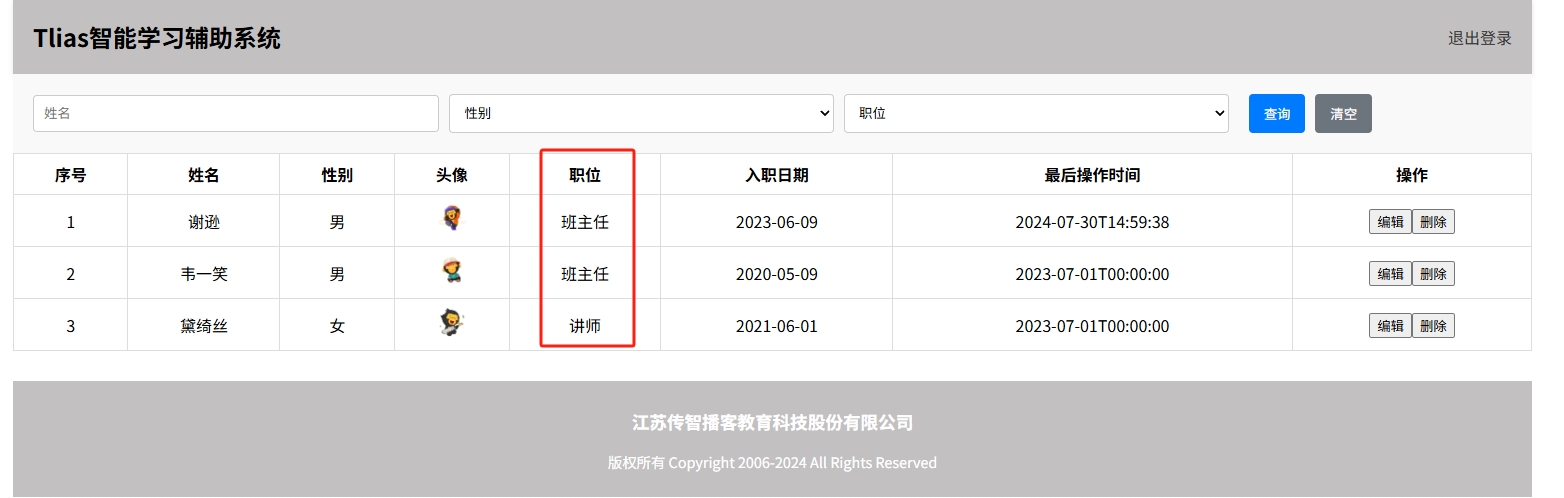
Task: Open the 职位 dropdown filter
Action: coord(1036,114)
